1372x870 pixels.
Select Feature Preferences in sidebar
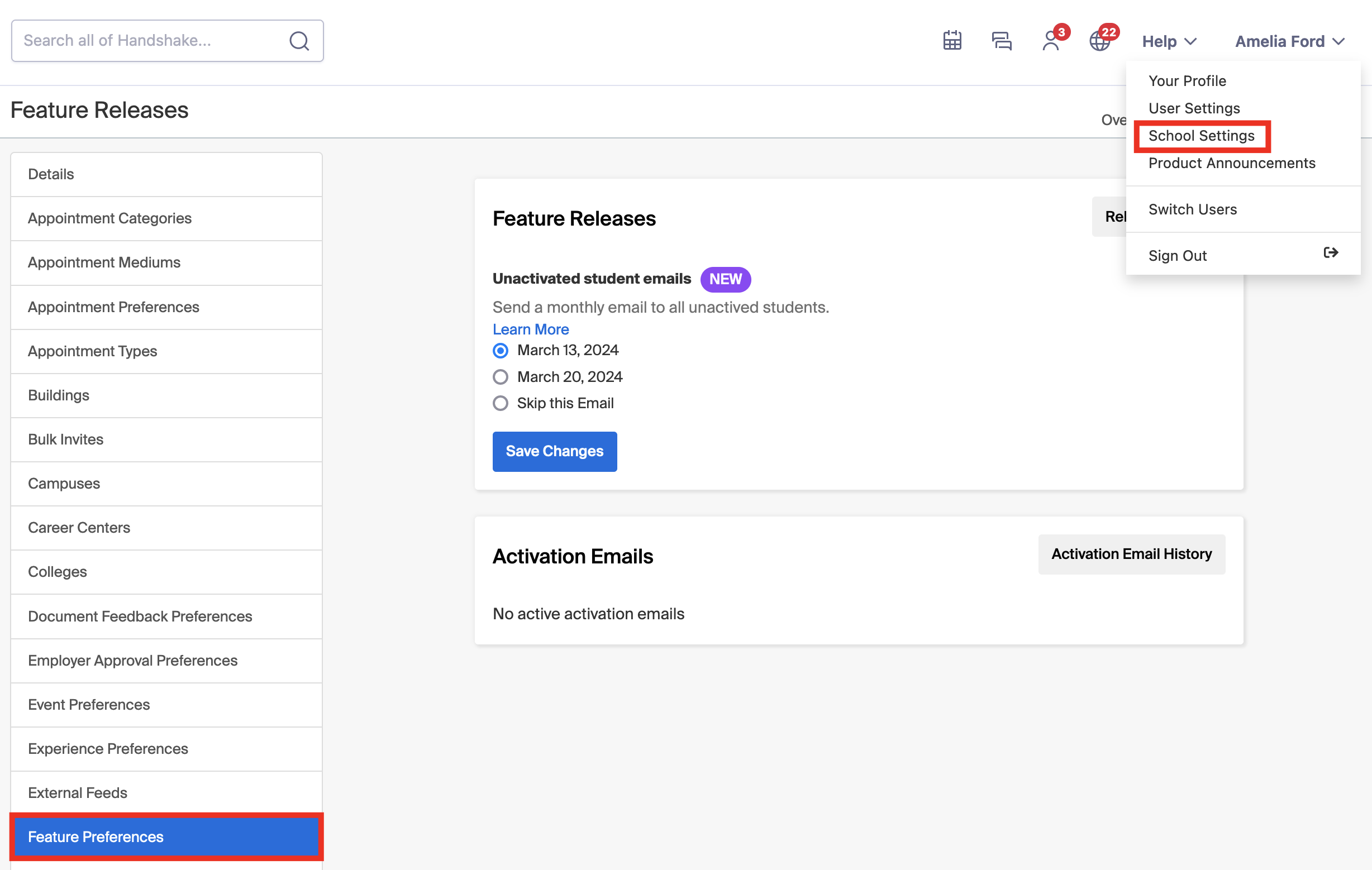166,837
